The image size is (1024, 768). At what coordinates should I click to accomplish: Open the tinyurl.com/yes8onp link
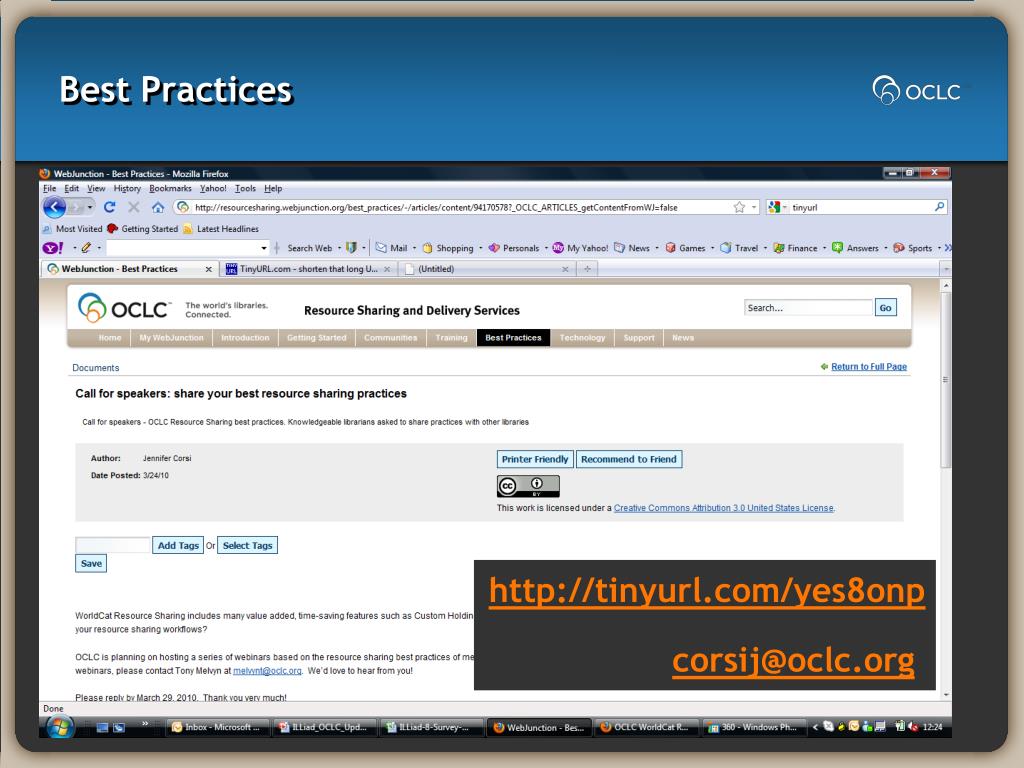[707, 591]
